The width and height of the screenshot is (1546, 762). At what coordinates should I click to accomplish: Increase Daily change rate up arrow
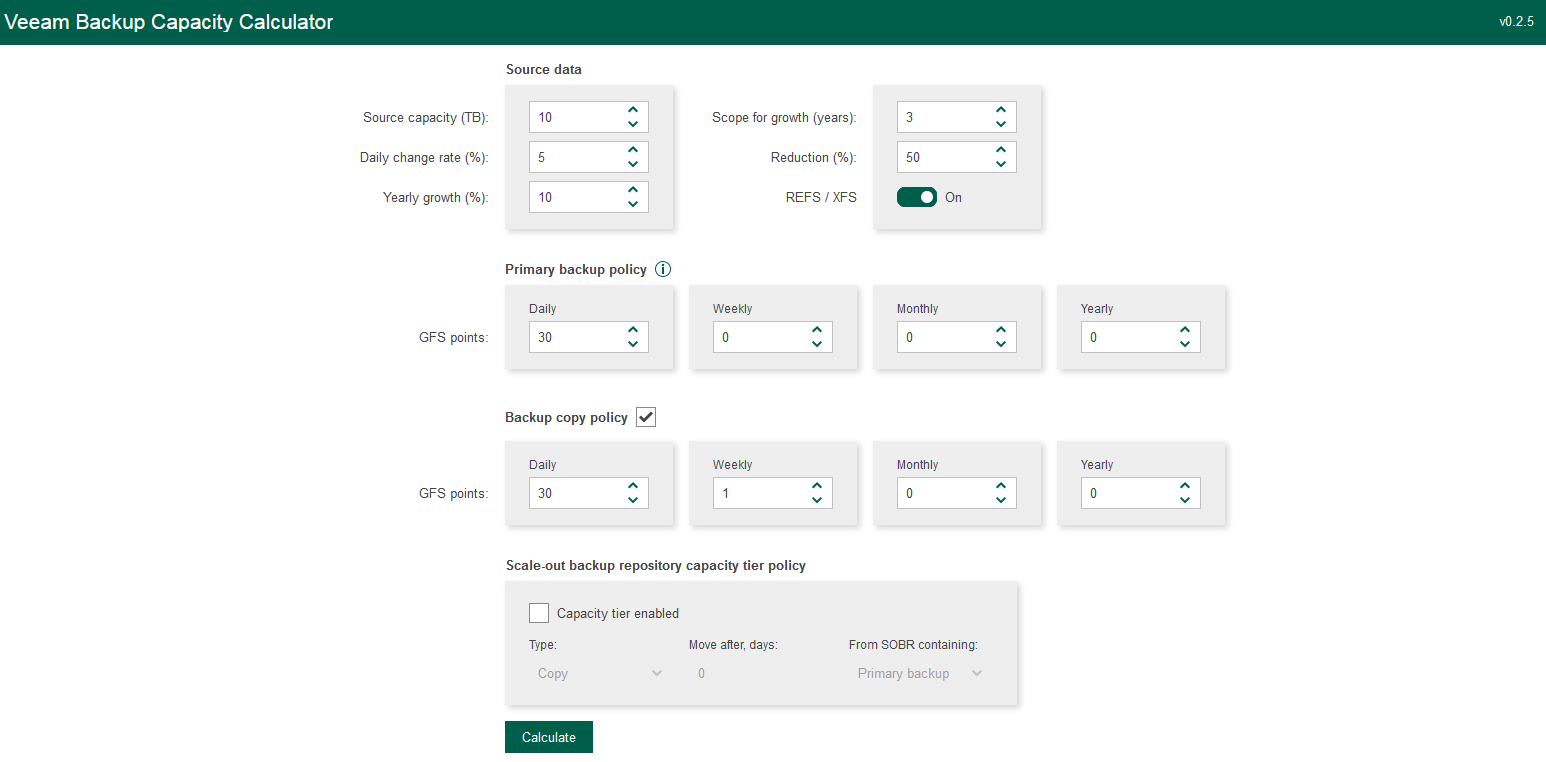click(x=633, y=150)
